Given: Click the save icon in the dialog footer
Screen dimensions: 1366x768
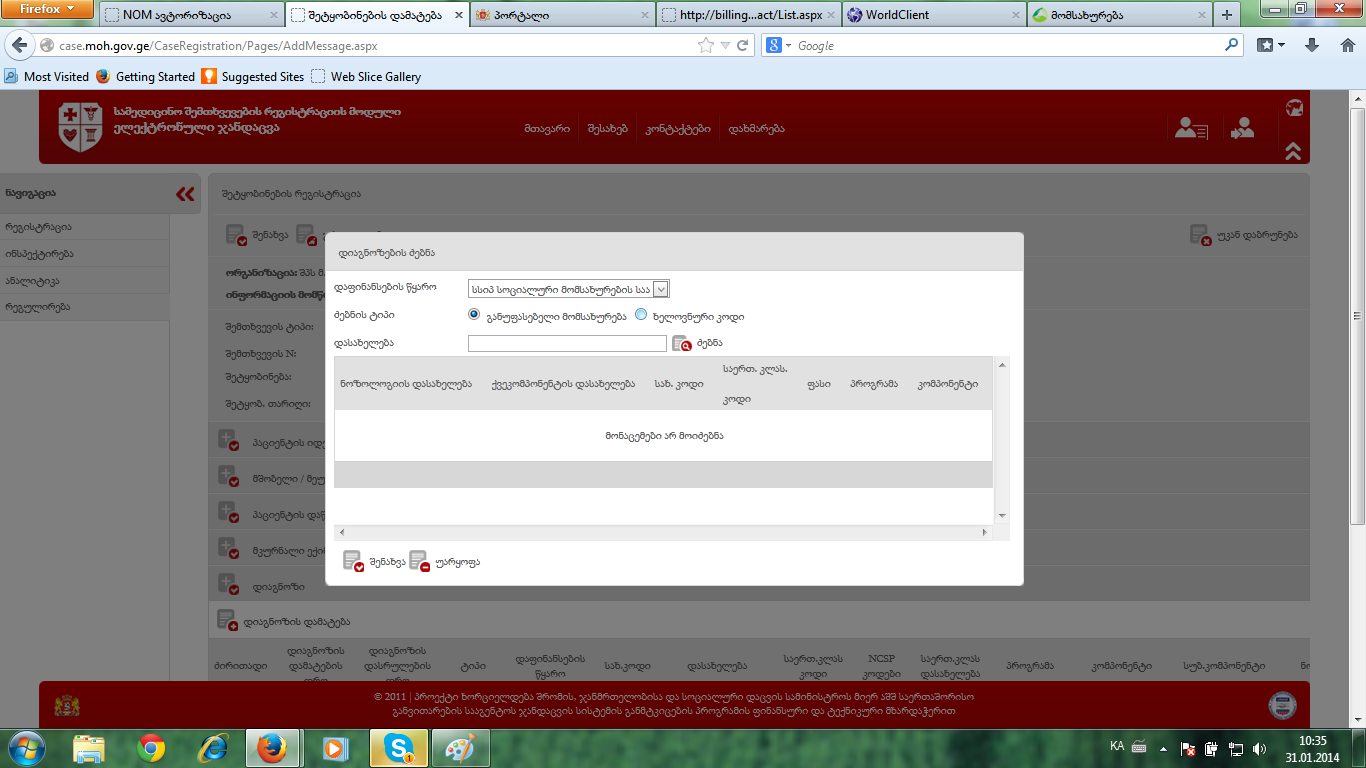Looking at the screenshot, I should (352, 561).
